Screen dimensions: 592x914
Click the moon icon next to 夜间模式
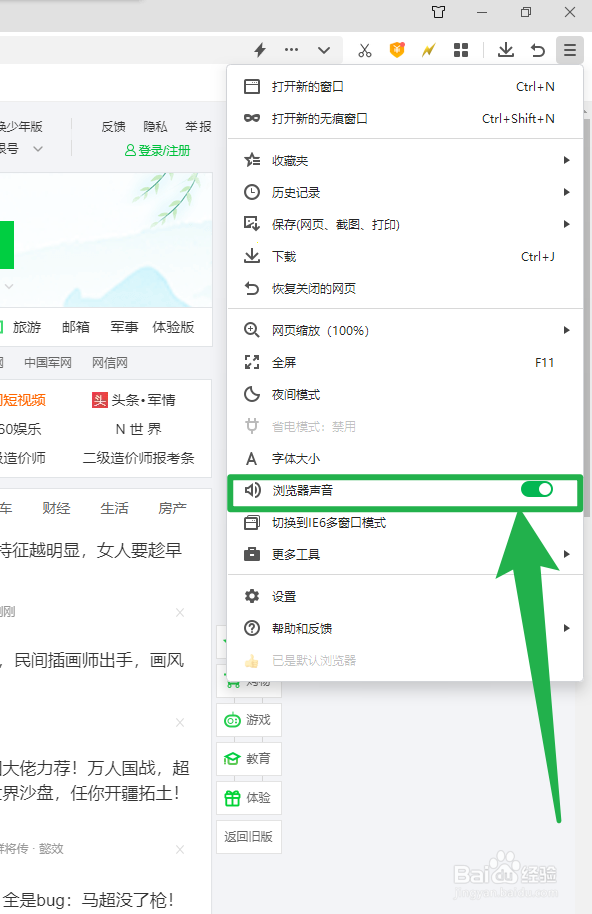[x=252, y=395]
